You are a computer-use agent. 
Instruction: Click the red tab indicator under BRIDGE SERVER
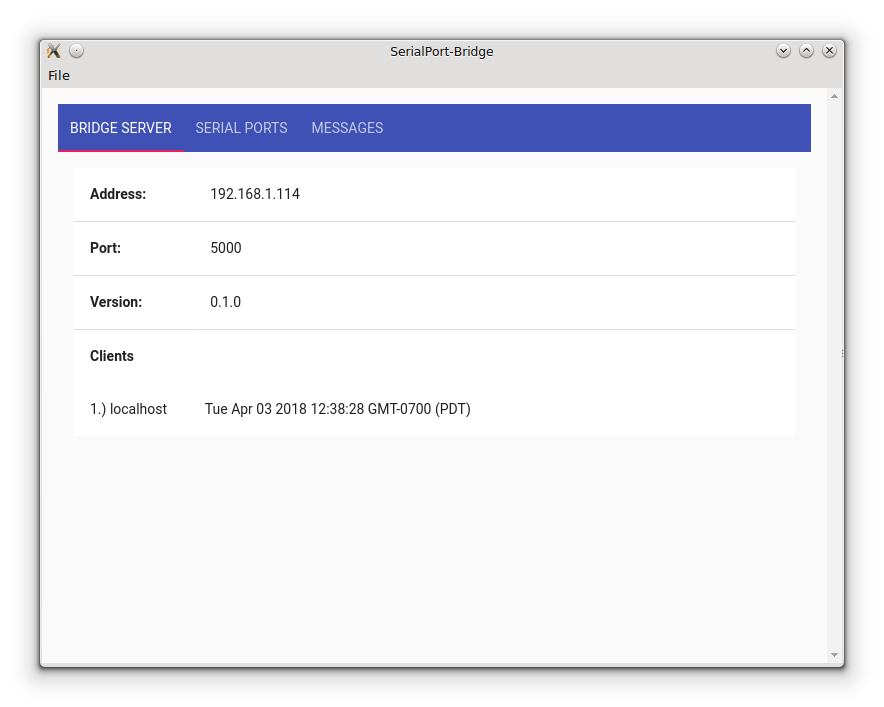(120, 150)
